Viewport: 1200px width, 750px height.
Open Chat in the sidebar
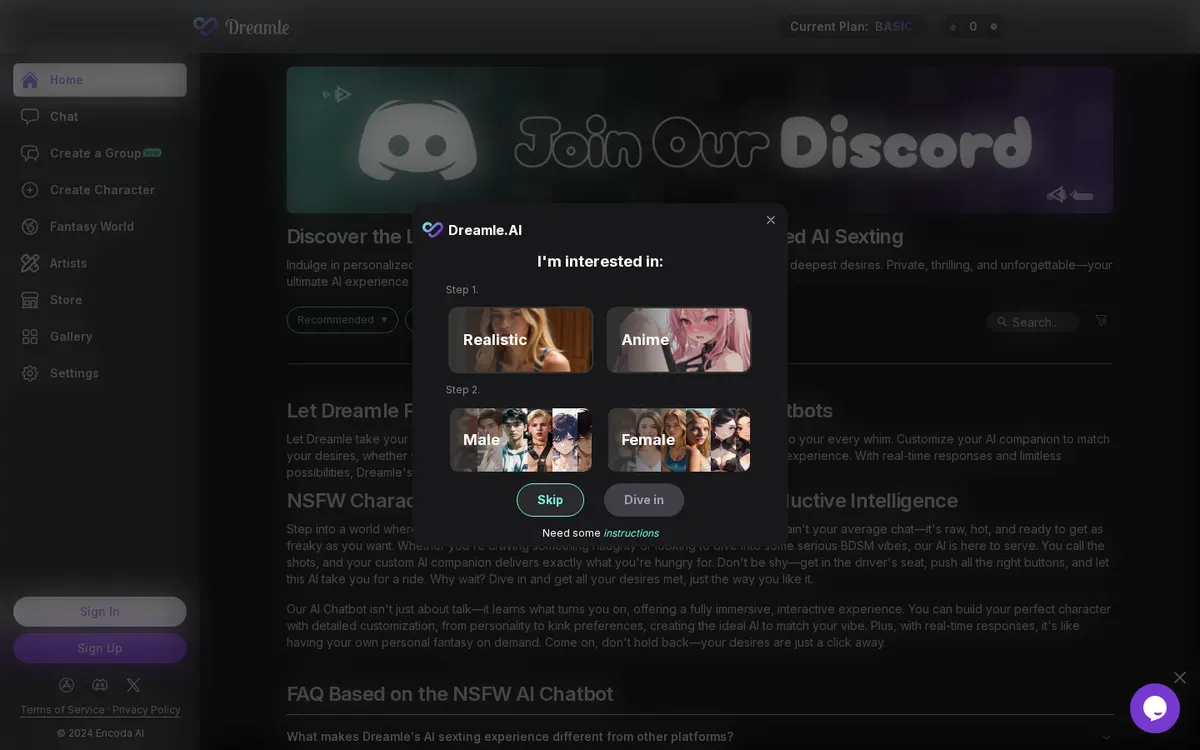[100, 117]
